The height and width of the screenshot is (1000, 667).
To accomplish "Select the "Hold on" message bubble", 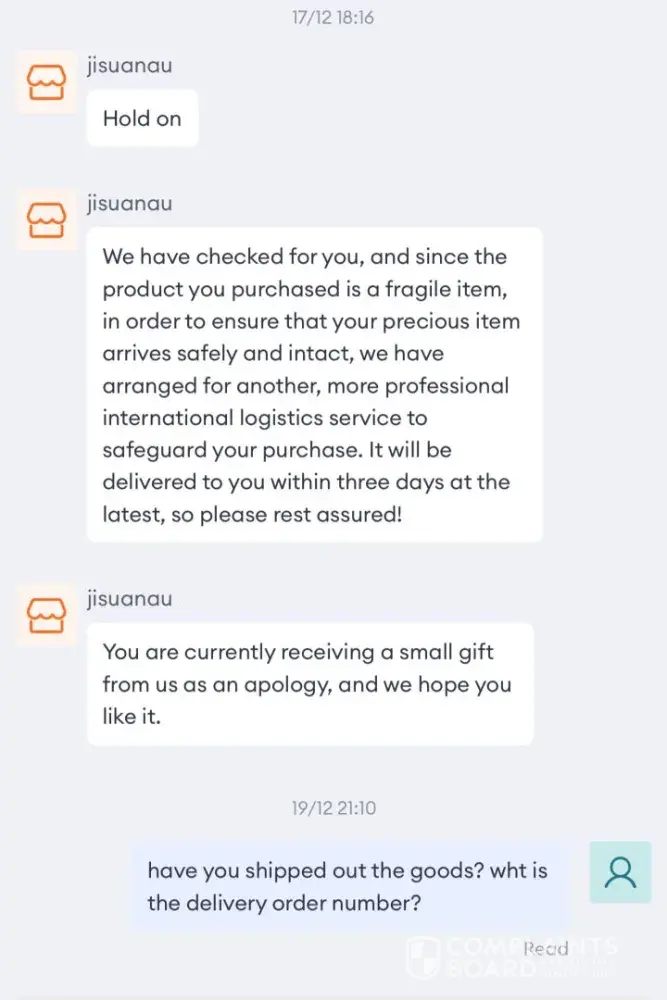I will [142, 118].
